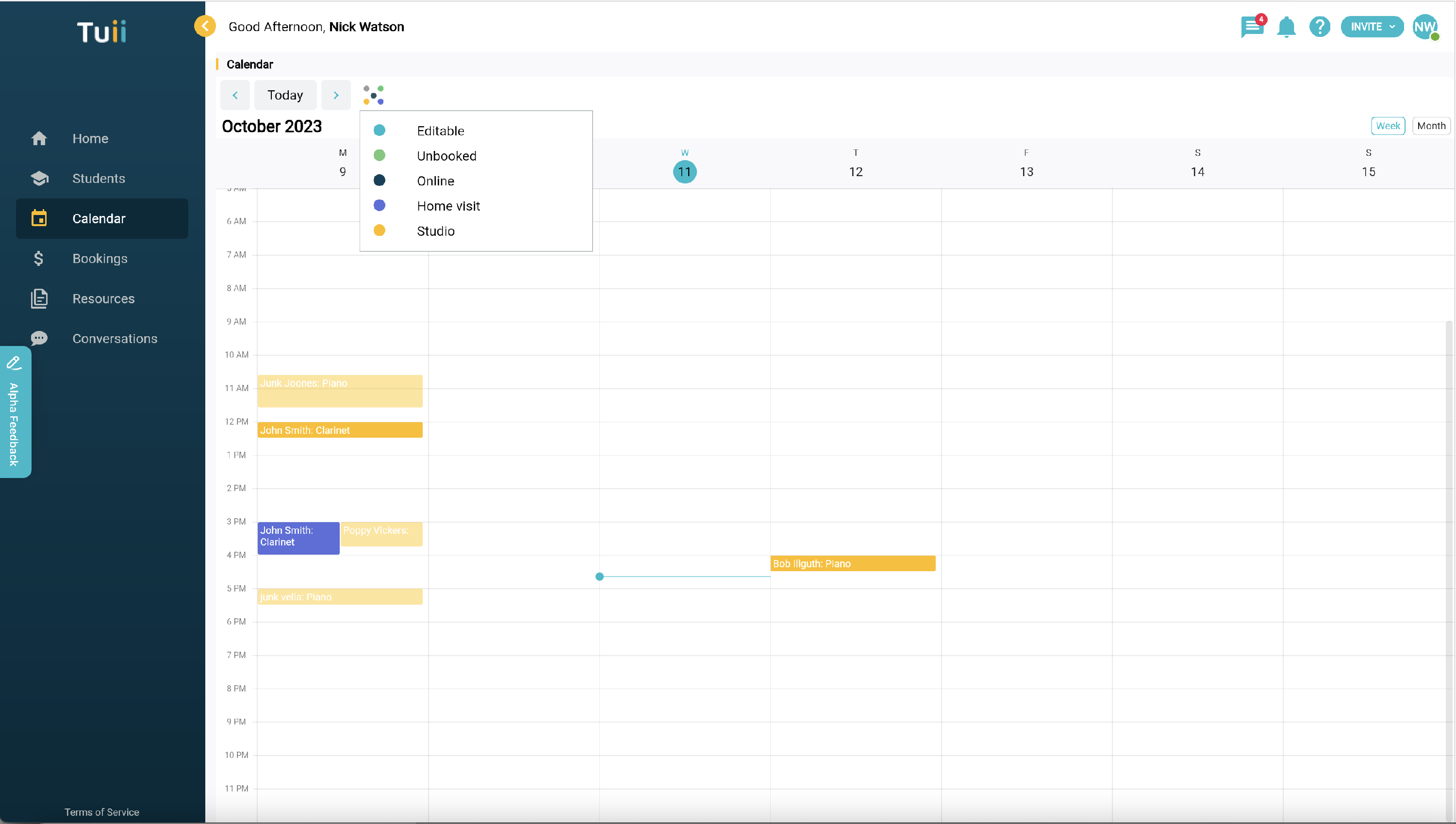Open Bob Illguth Piano event

852,563
